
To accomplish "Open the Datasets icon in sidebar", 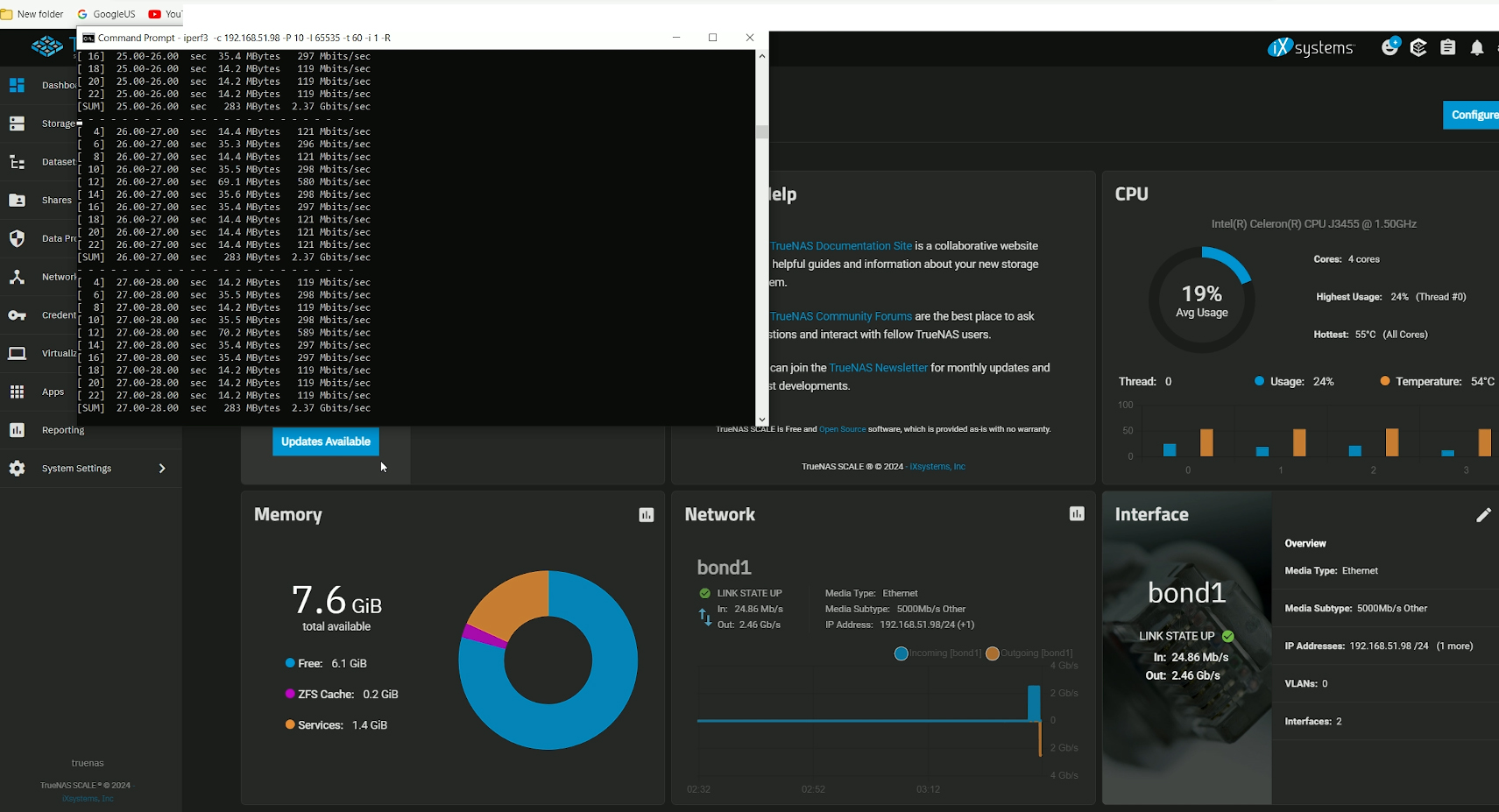I will pos(17,162).
